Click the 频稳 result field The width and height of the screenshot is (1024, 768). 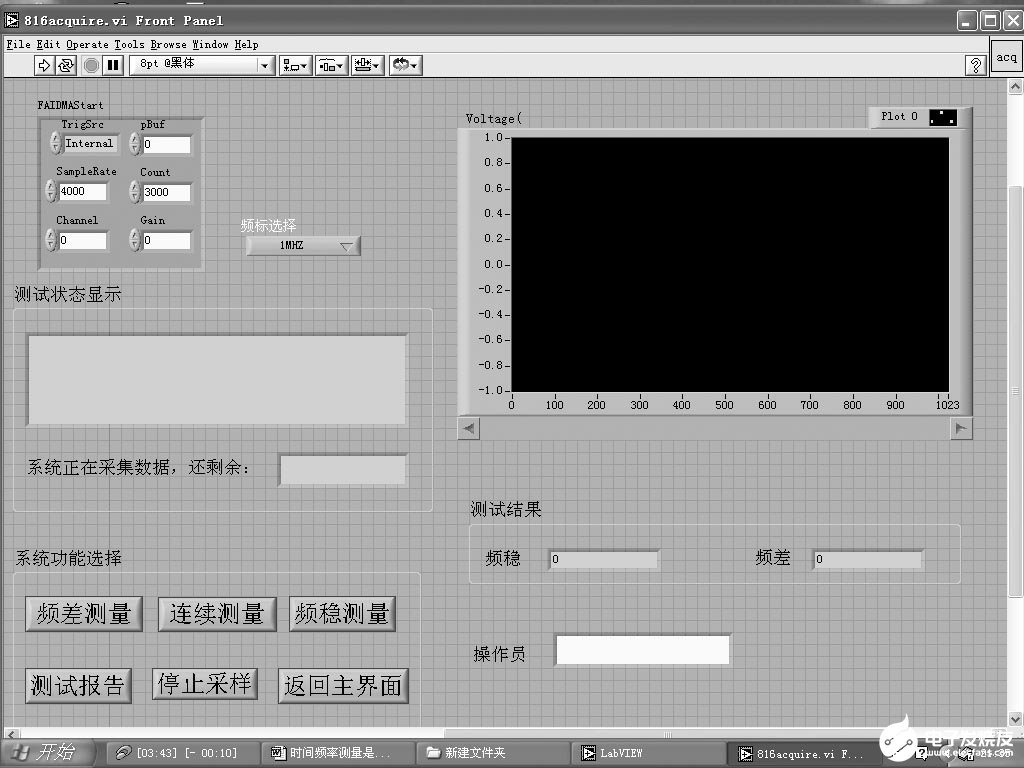604,559
